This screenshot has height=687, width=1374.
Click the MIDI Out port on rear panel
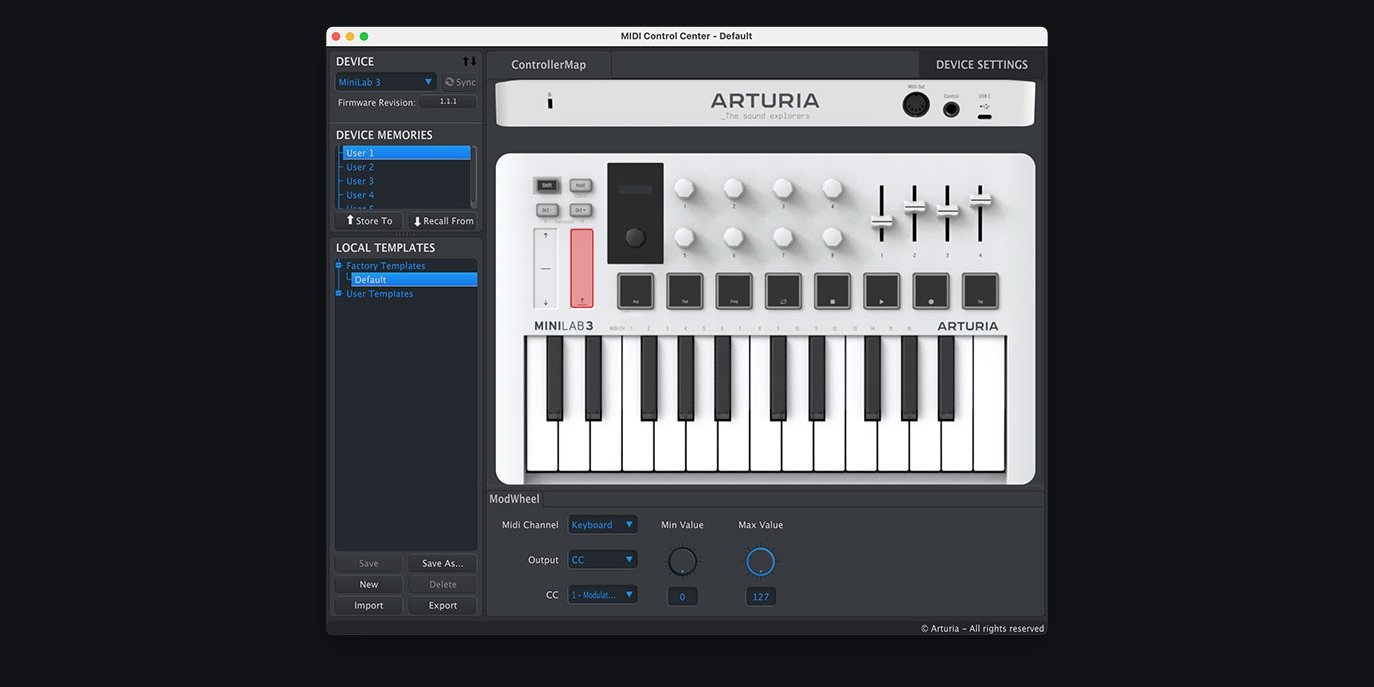(916, 104)
